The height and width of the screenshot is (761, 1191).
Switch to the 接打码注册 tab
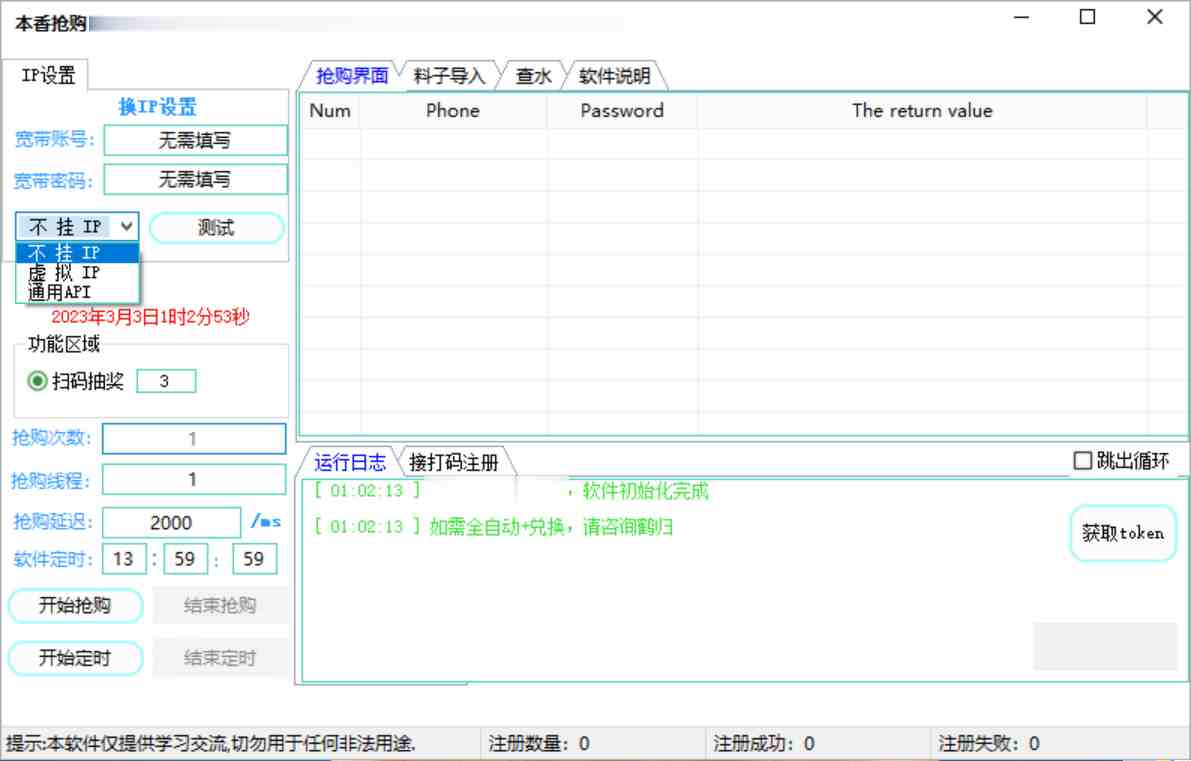point(457,461)
